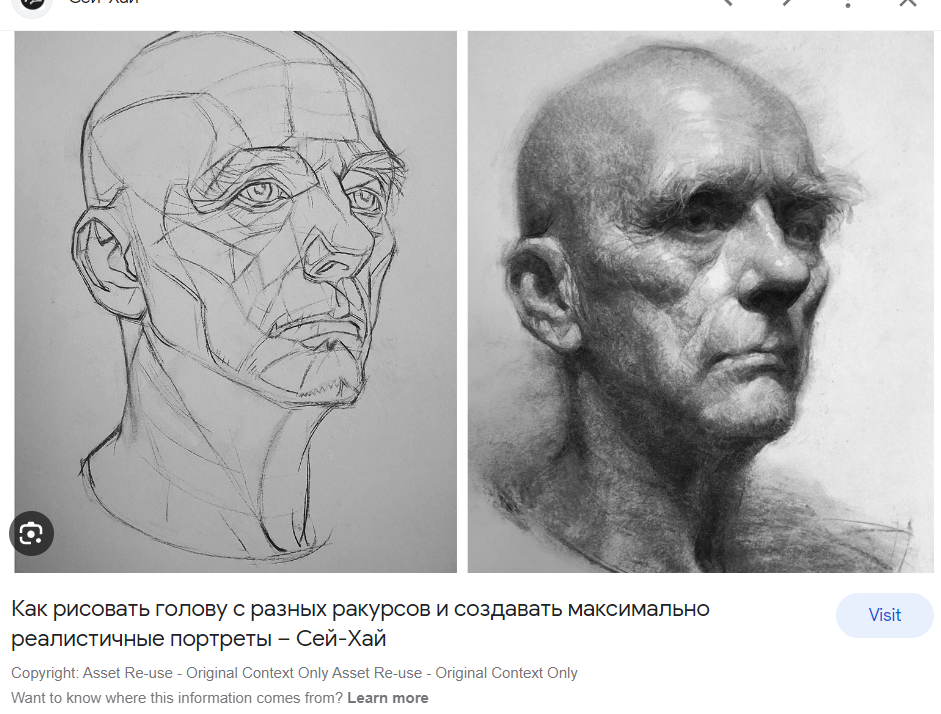Open the Learn more link
The height and width of the screenshot is (714, 941).
pyautogui.click(x=388, y=698)
